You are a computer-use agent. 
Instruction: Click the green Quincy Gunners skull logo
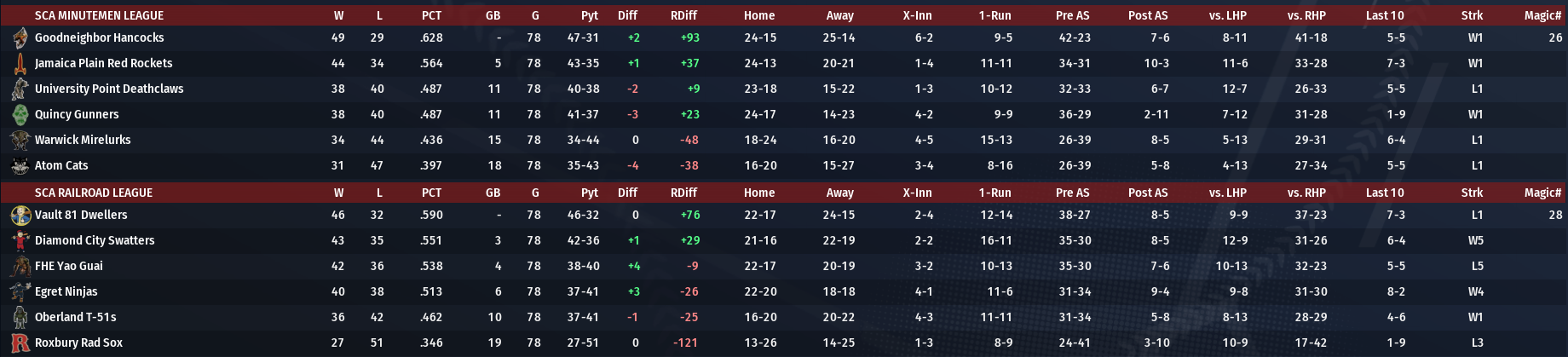(x=20, y=114)
